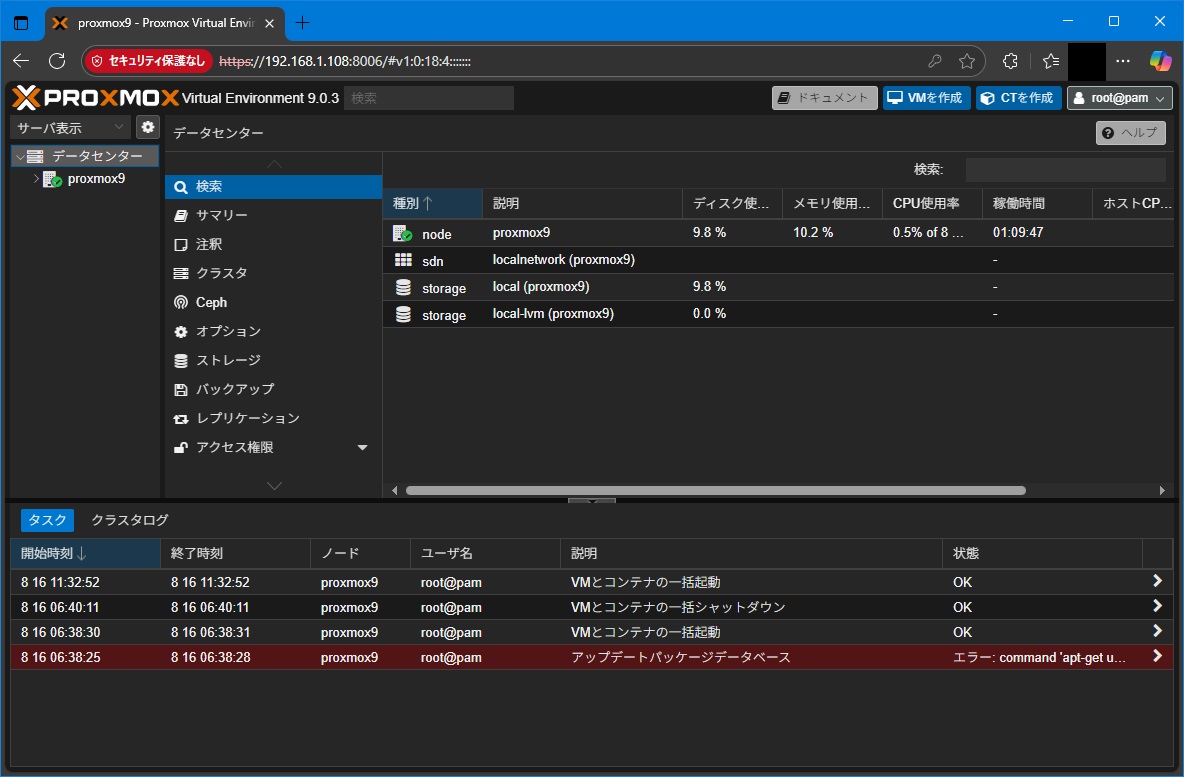Image resolution: width=1184 pixels, height=777 pixels.
Task: Open the Access permissions menu item
Action: (273, 448)
